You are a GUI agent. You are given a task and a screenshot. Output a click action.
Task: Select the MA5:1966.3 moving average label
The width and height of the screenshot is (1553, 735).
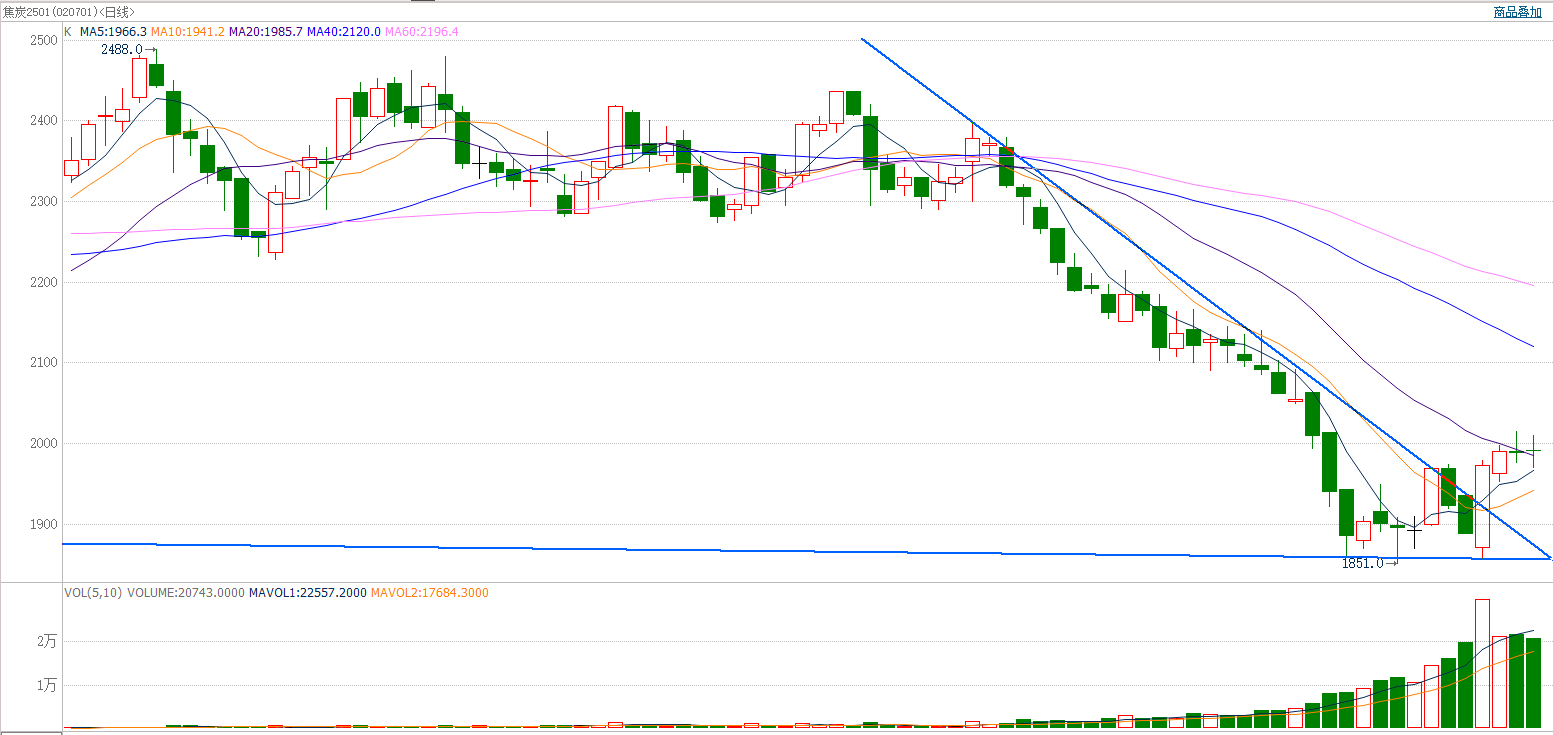(x=113, y=32)
